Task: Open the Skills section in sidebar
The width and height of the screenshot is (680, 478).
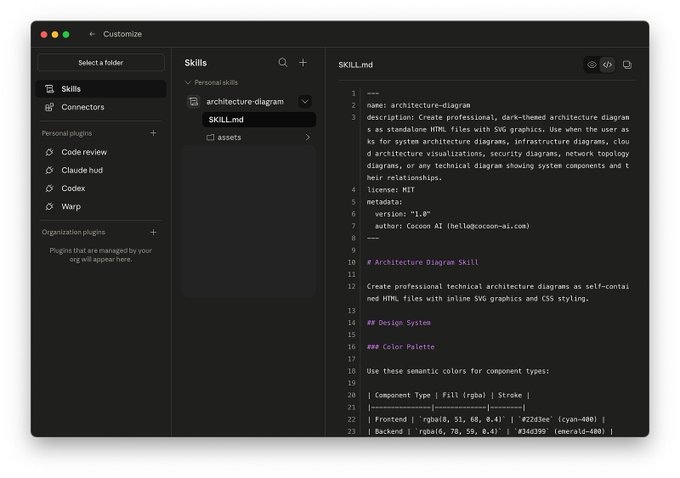Action: (101, 89)
